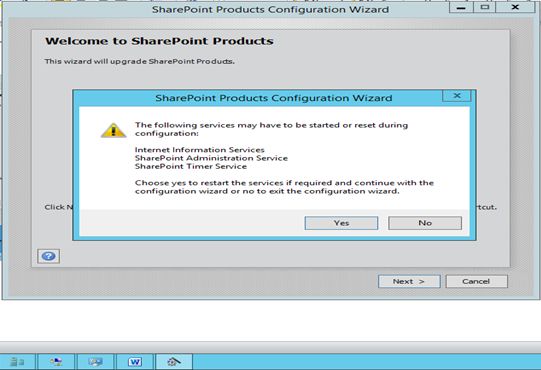Open the taskbar icon just left of Word

coord(95,361)
